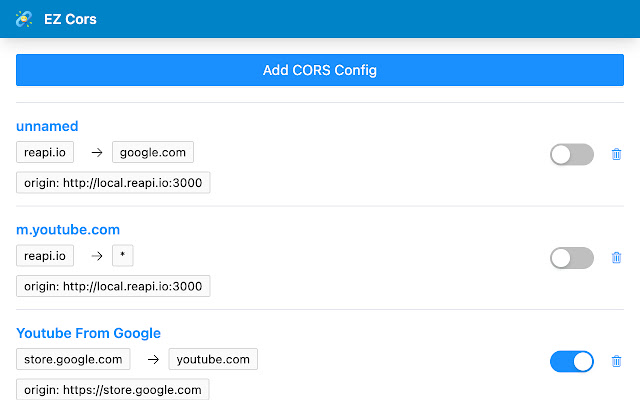This screenshot has width=640, height=400.
Task: Disable the Youtube From Google toggle
Action: point(572,361)
